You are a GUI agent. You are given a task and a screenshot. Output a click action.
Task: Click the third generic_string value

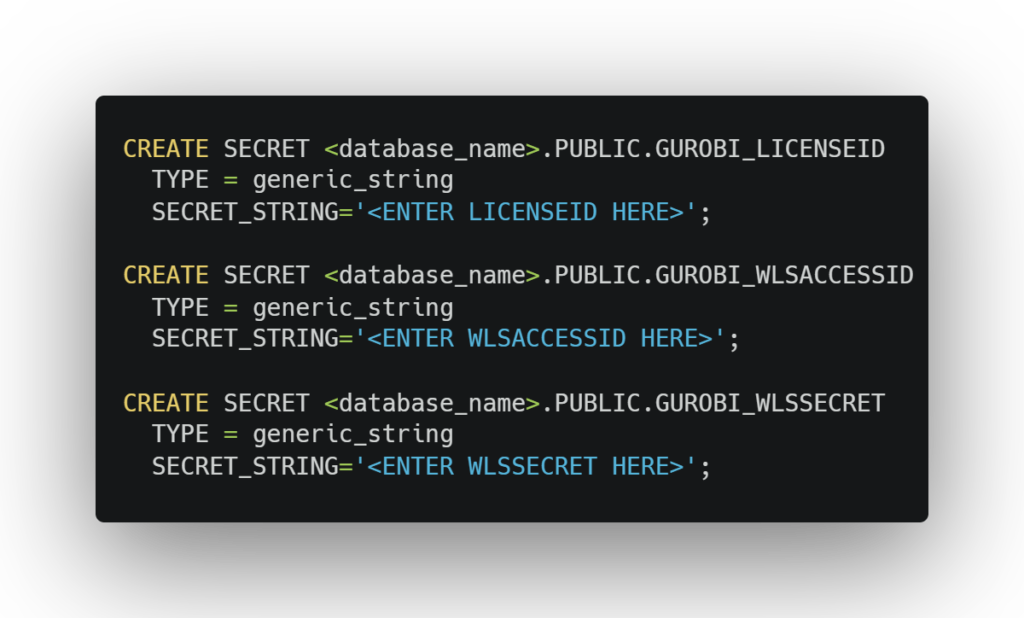pos(353,434)
